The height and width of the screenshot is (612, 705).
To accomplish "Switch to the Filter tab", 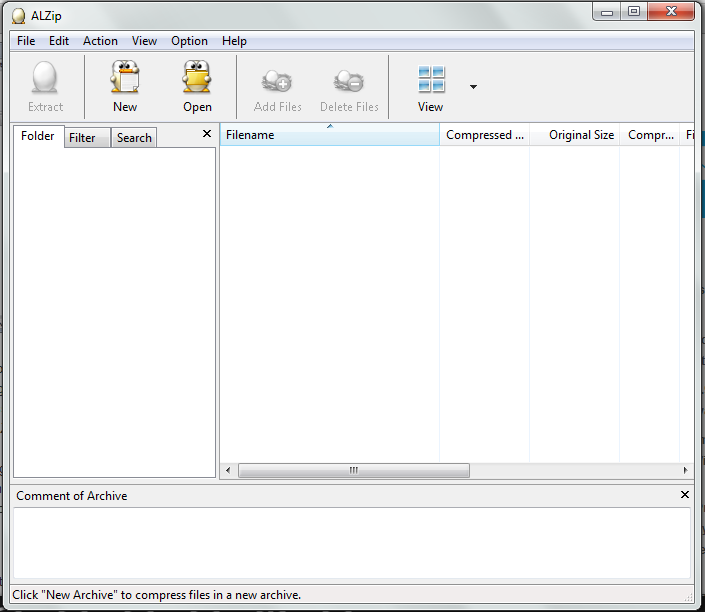I will [87, 138].
